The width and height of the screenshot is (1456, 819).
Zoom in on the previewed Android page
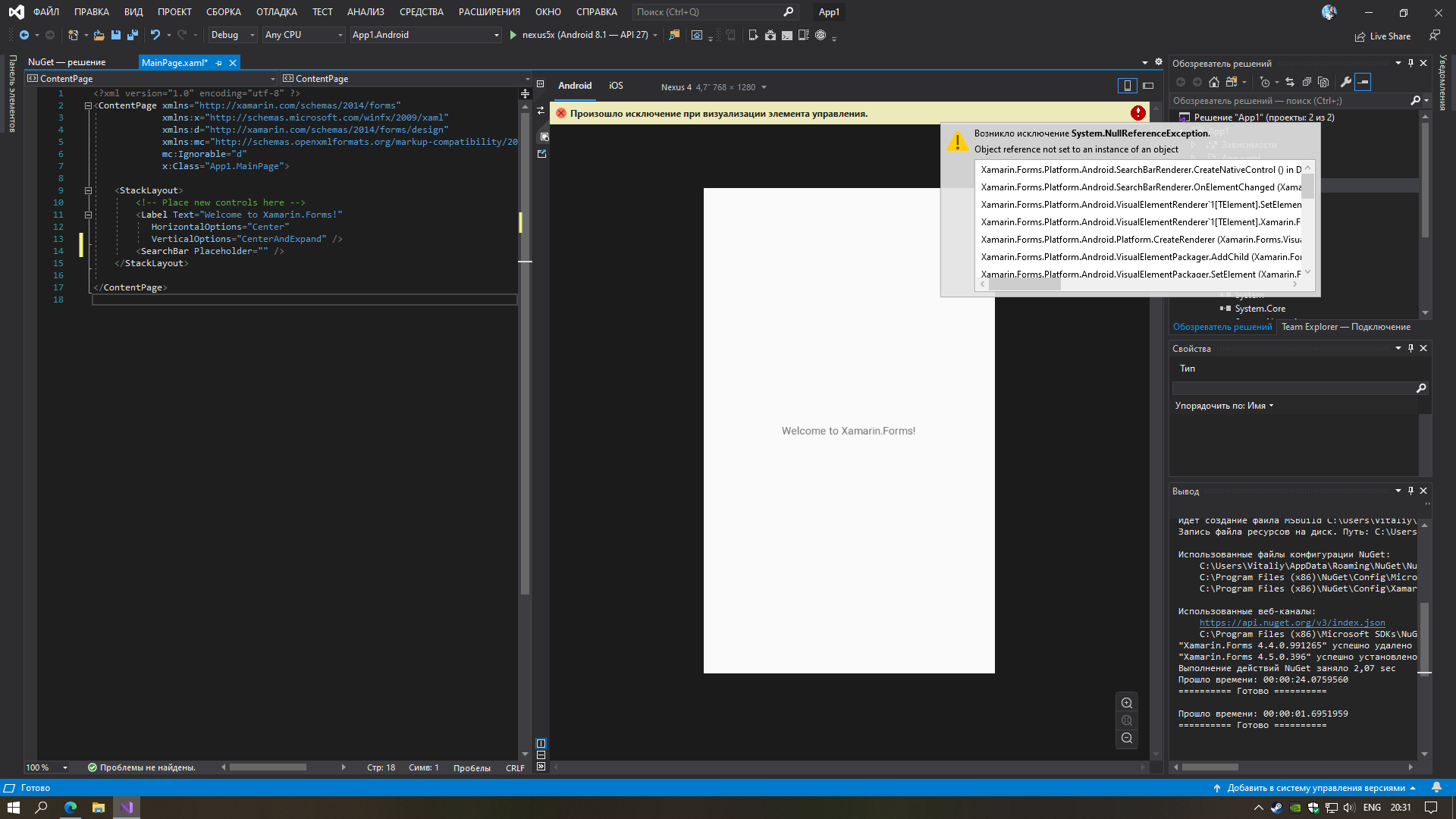coord(1127,702)
